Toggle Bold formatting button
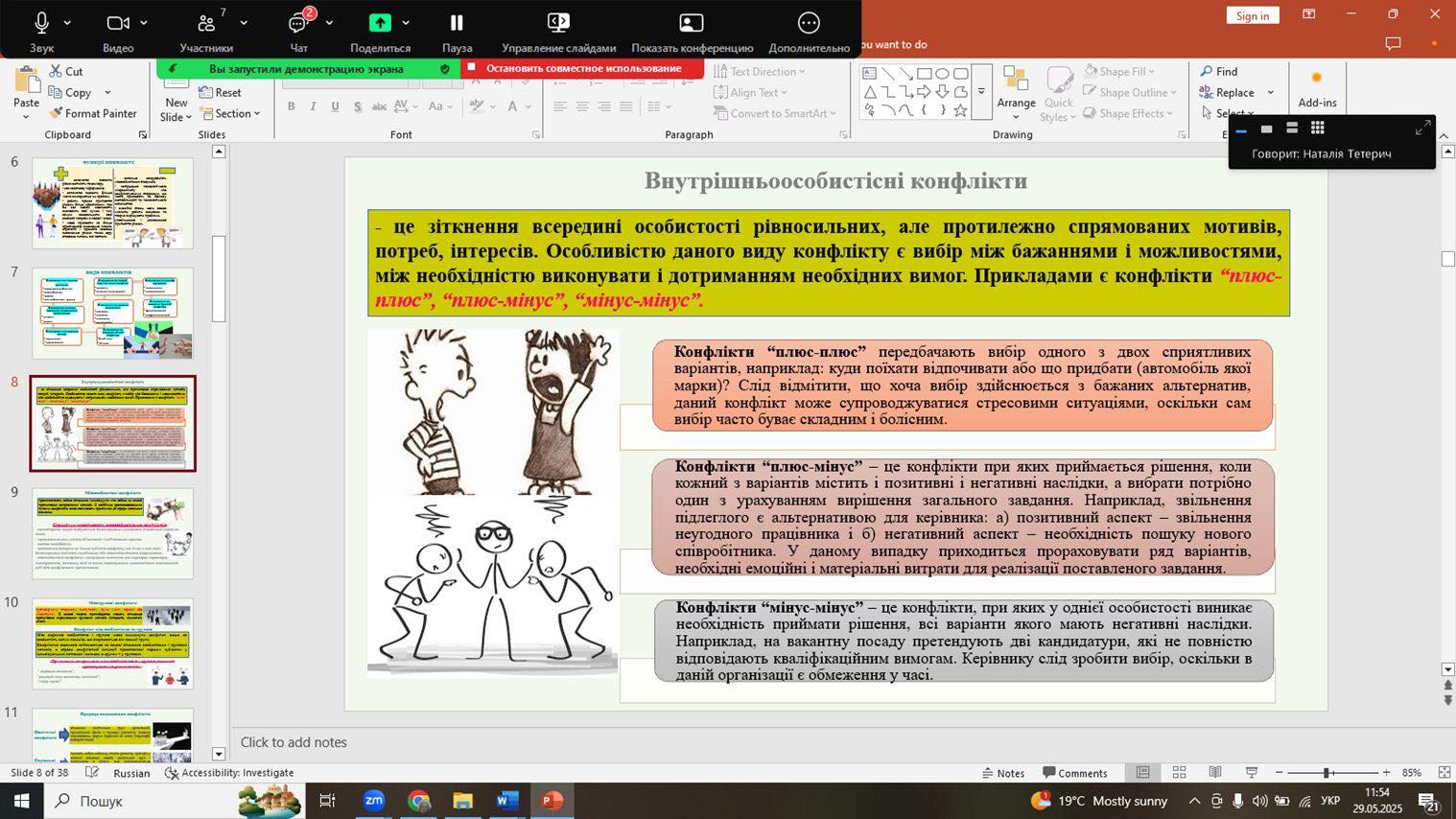 [291, 106]
